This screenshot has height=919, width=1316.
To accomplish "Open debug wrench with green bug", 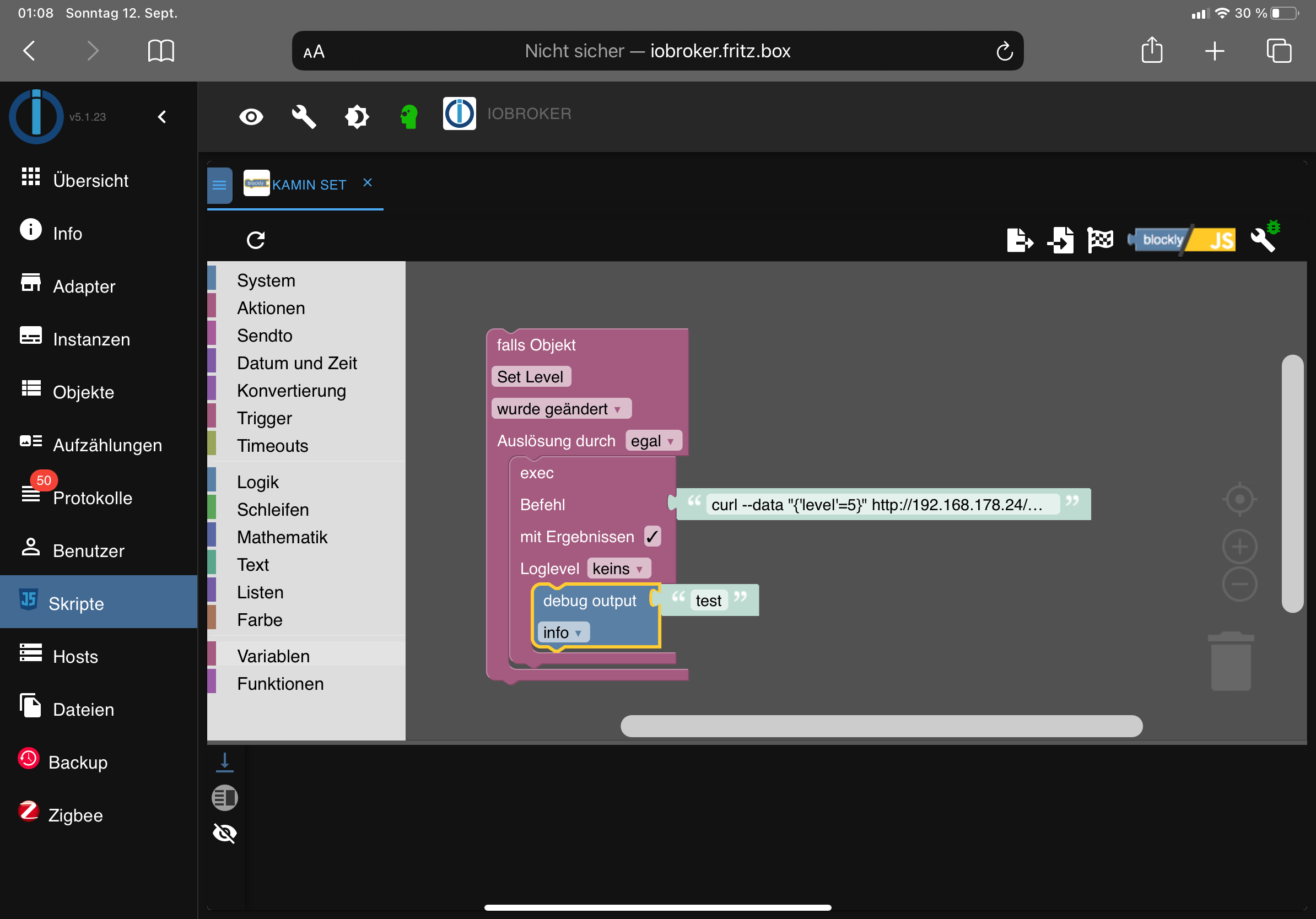I will coord(1265,237).
